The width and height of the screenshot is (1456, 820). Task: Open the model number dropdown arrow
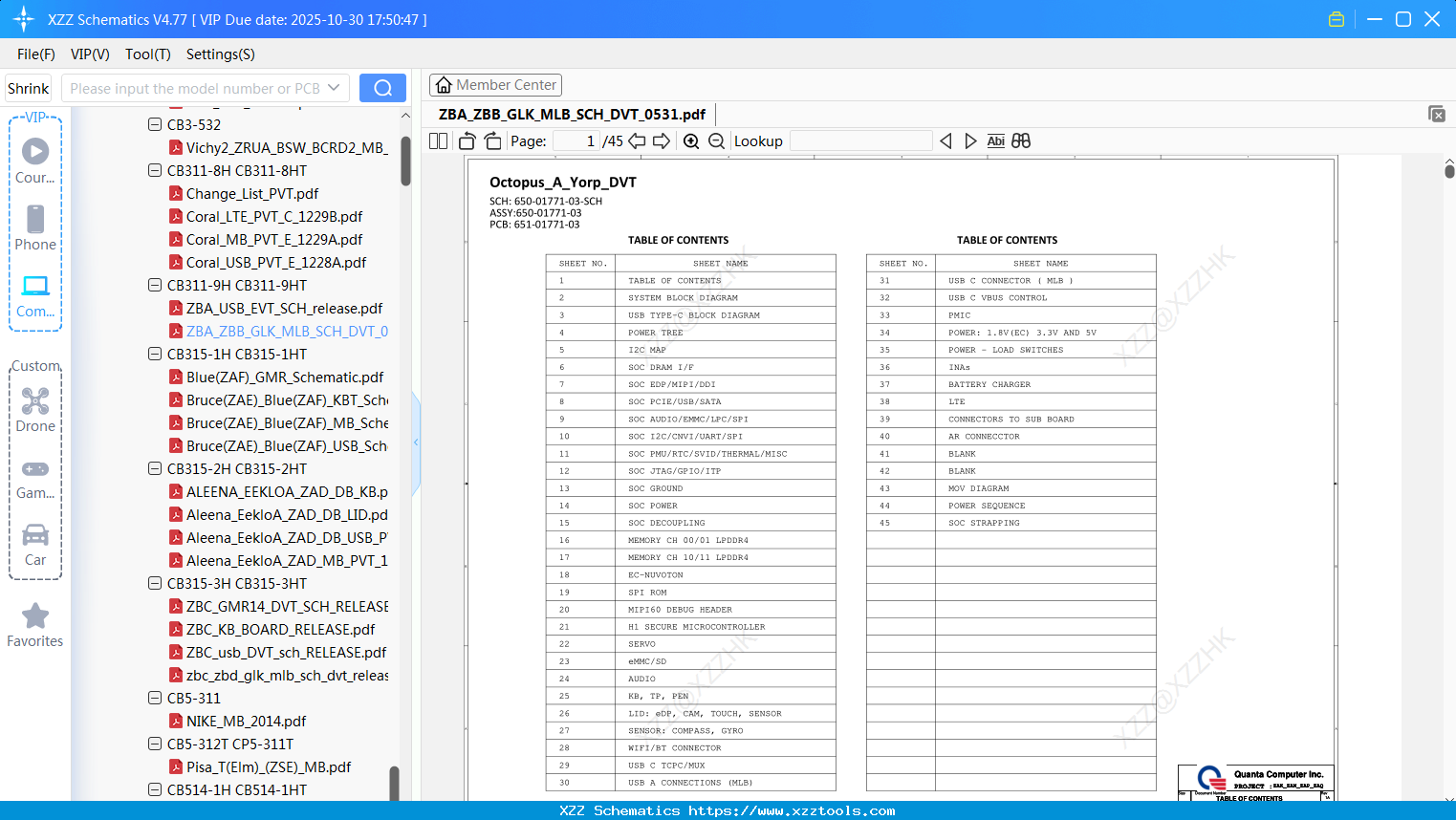334,88
